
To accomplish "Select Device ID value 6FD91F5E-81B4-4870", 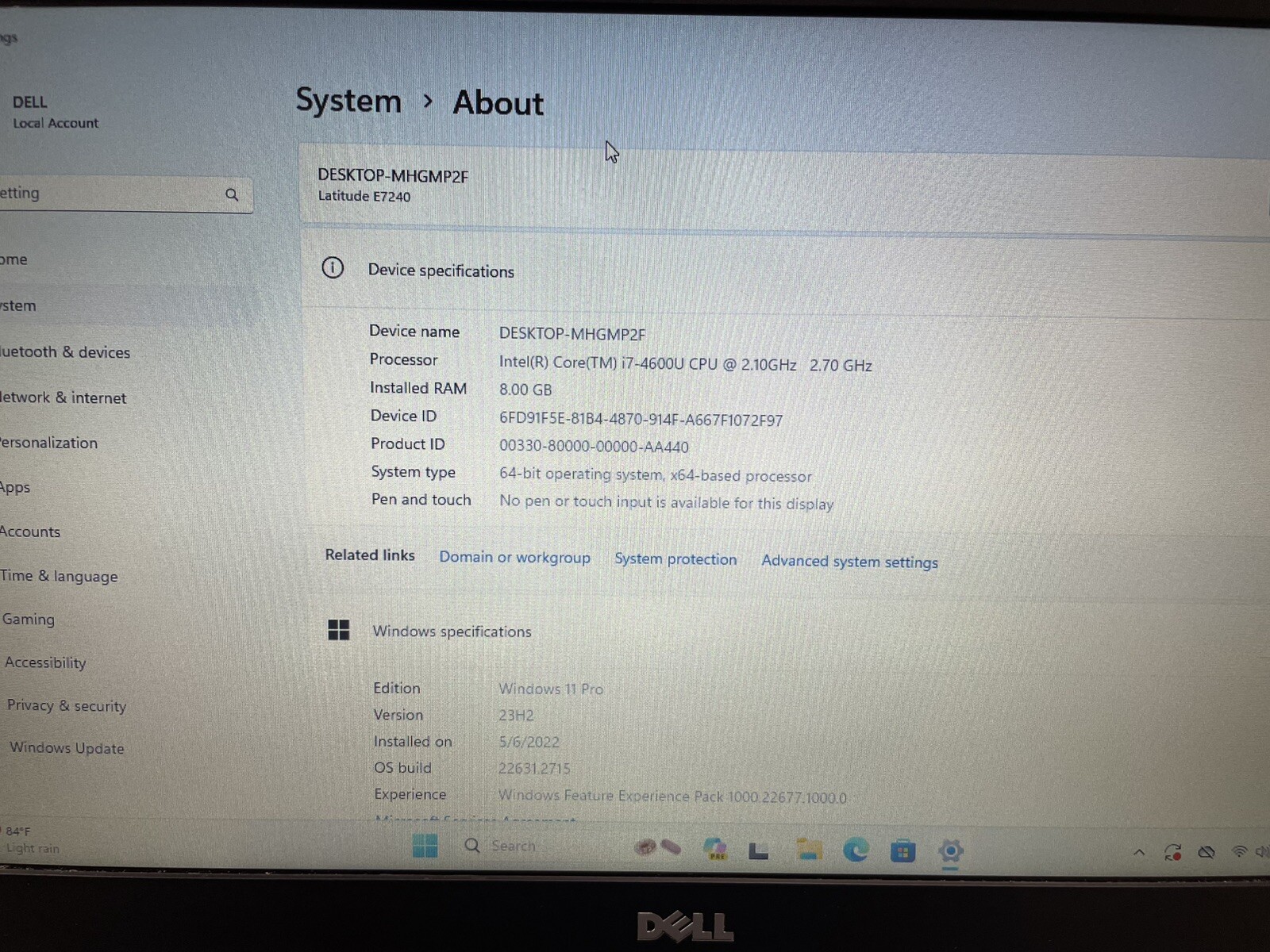I will (641, 420).
